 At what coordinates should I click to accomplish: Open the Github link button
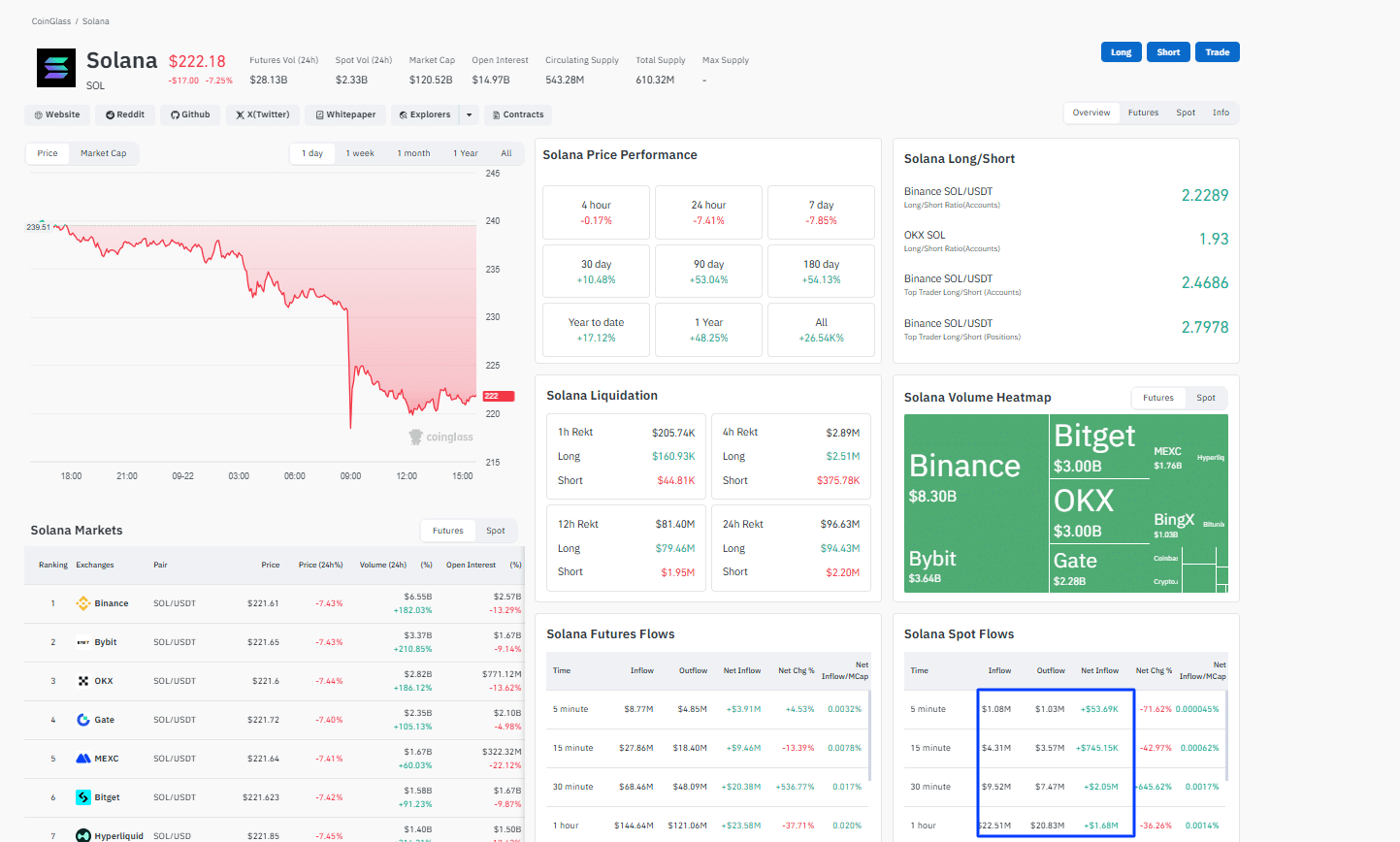click(x=190, y=114)
